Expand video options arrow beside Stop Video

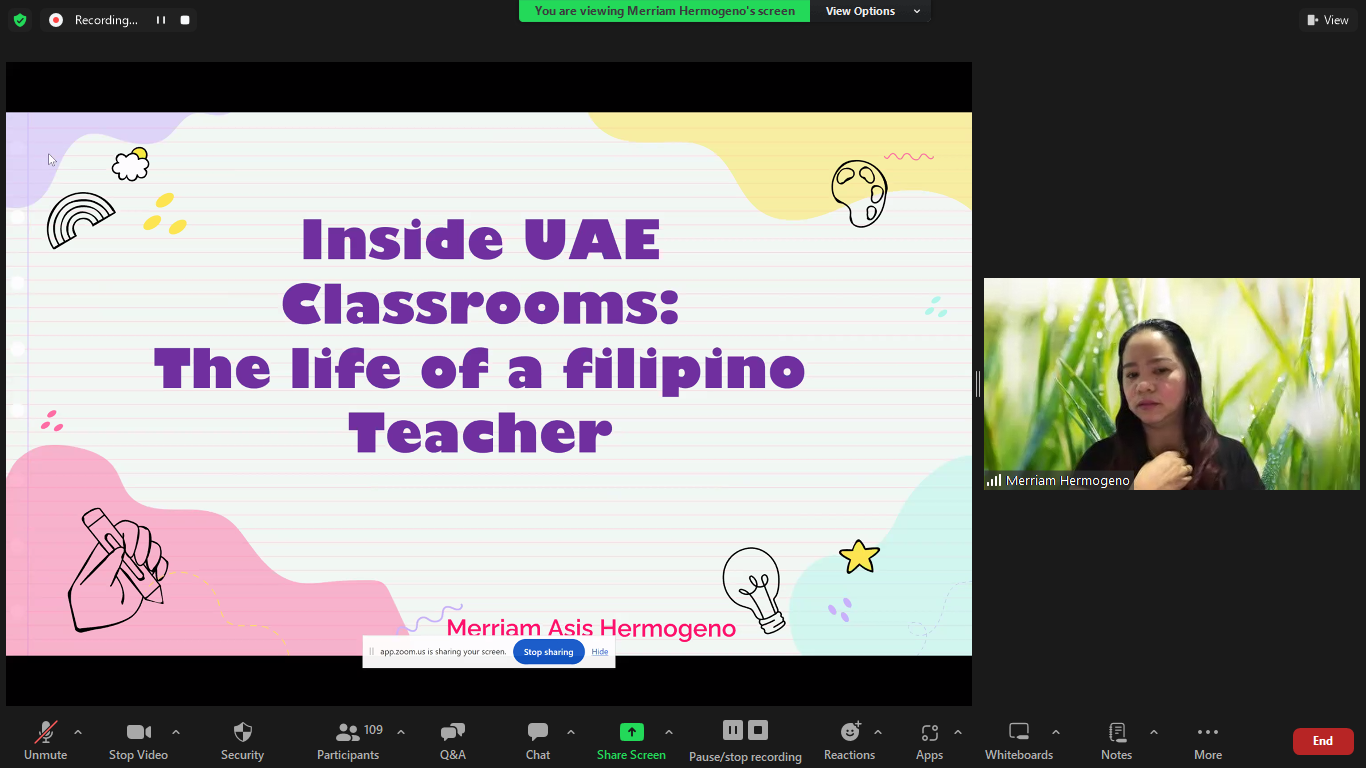point(176,732)
